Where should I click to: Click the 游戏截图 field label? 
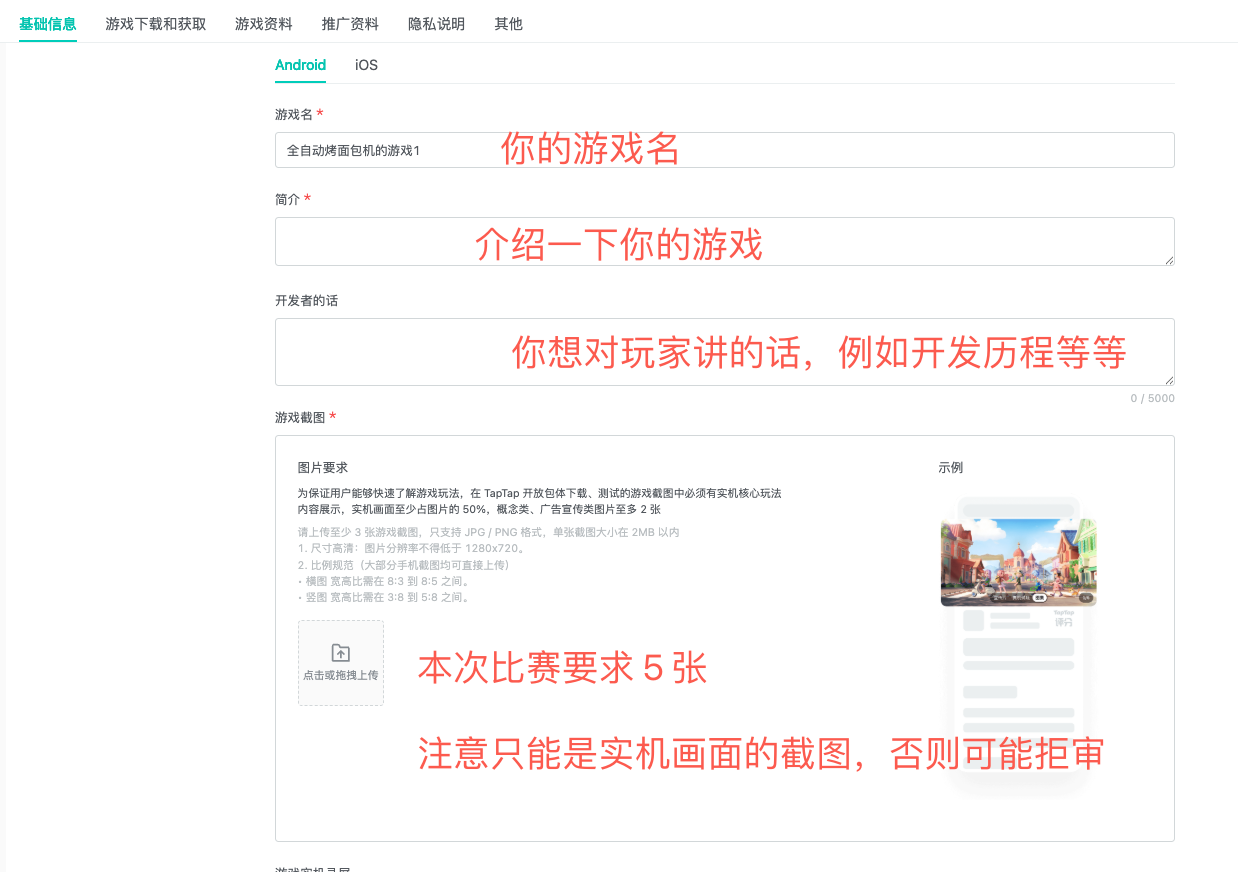pyautogui.click(x=300, y=417)
